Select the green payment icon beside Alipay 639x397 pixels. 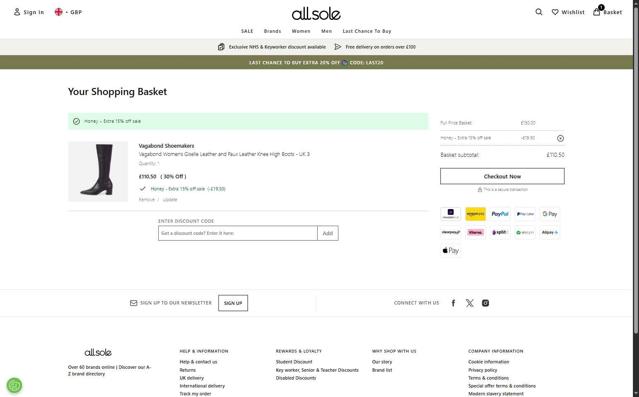525,232
